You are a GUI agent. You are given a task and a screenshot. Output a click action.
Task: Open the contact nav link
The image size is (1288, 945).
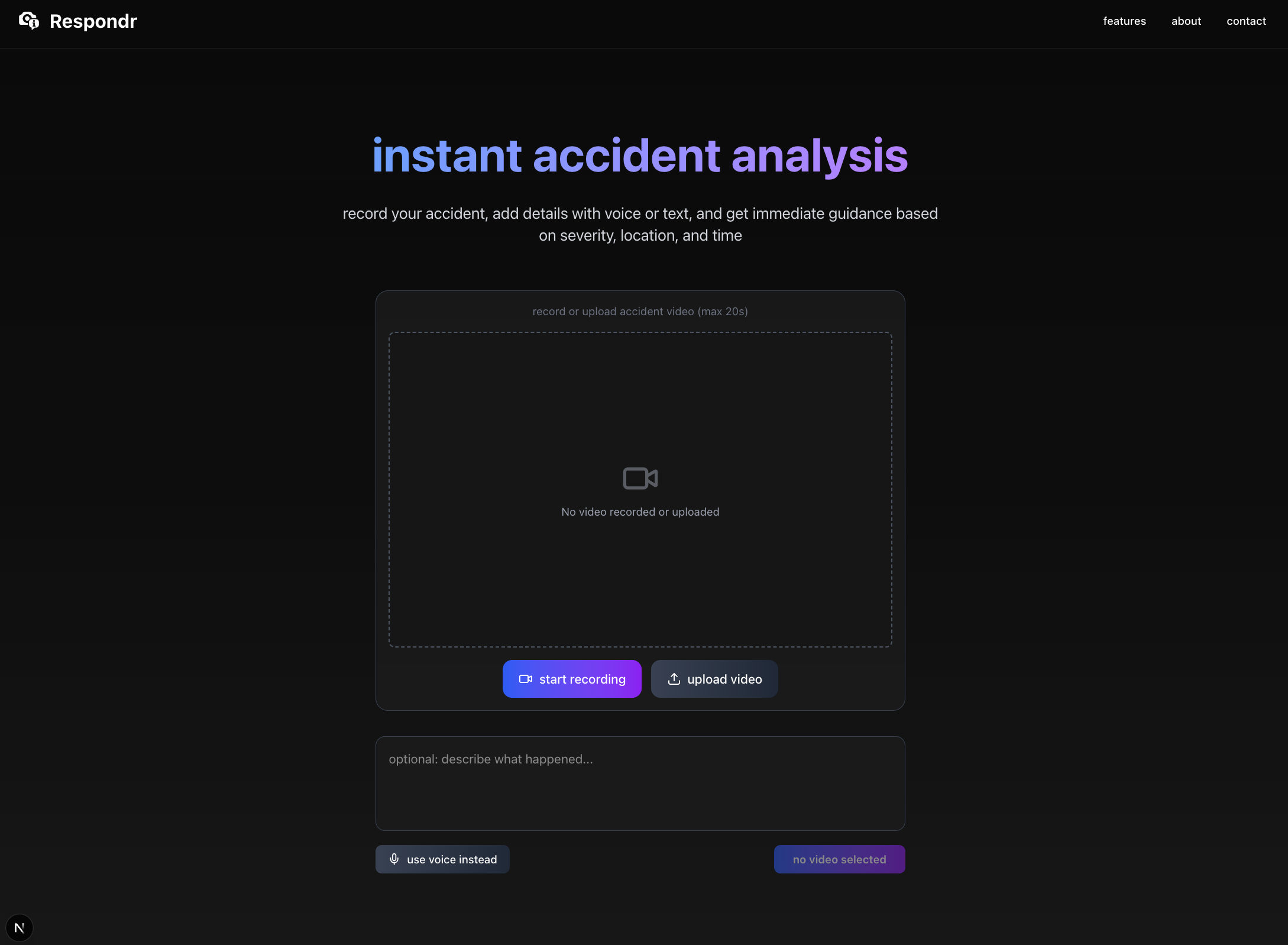coord(1246,21)
